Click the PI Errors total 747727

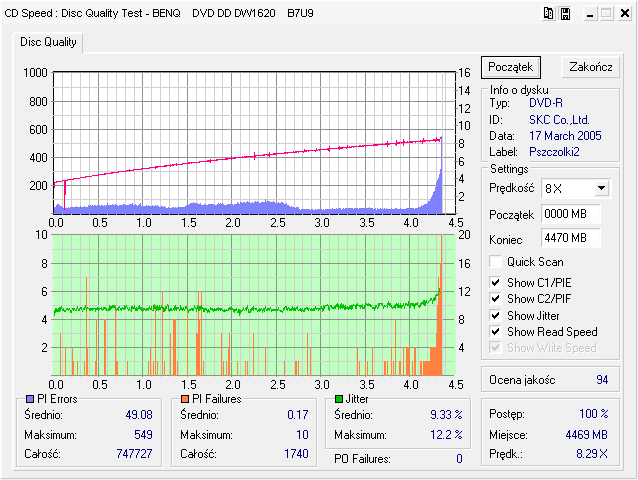click(x=134, y=454)
